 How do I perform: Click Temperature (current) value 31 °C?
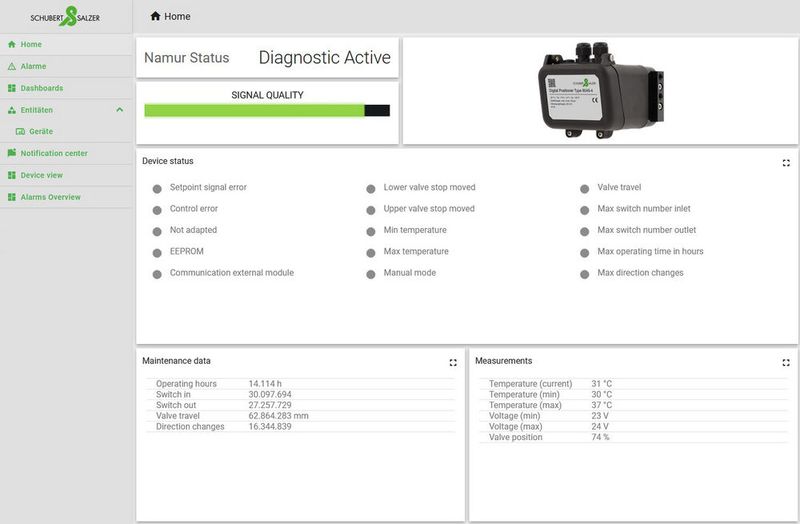click(x=602, y=384)
